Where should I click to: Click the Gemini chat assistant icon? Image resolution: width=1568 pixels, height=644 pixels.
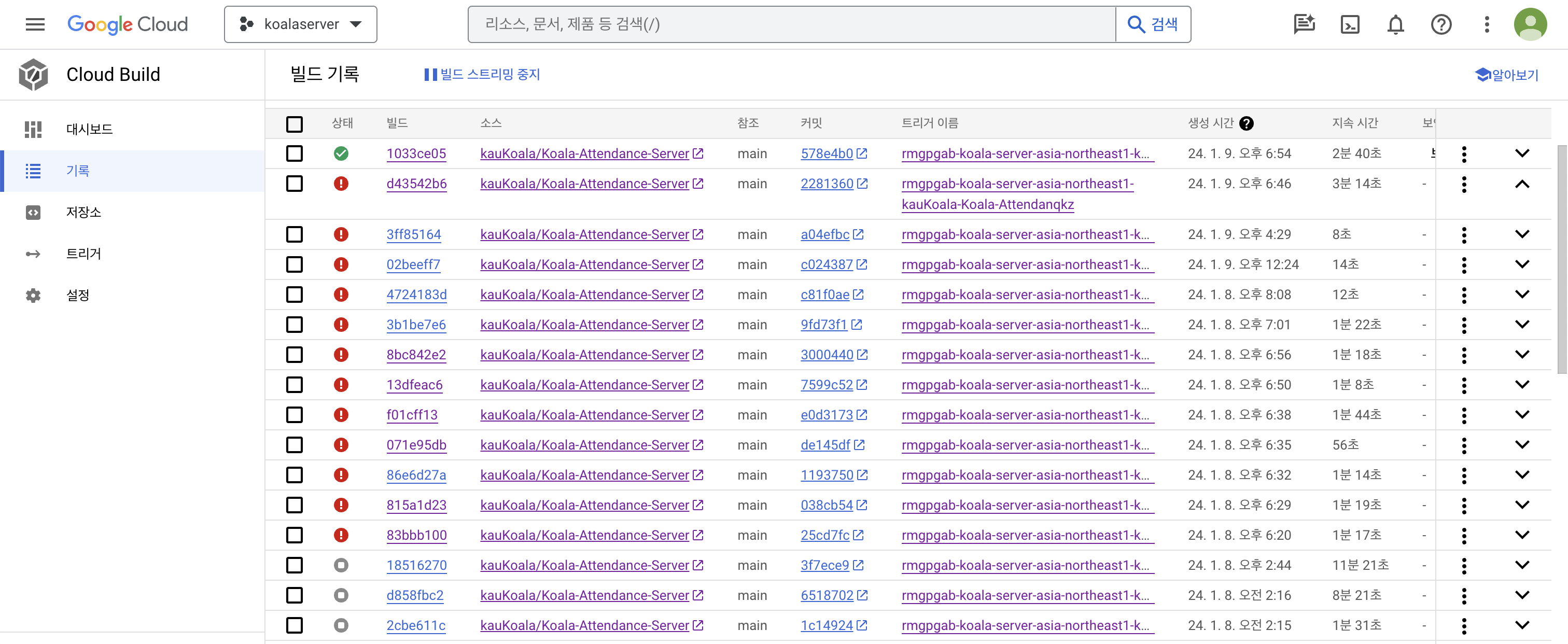pyautogui.click(x=1304, y=24)
